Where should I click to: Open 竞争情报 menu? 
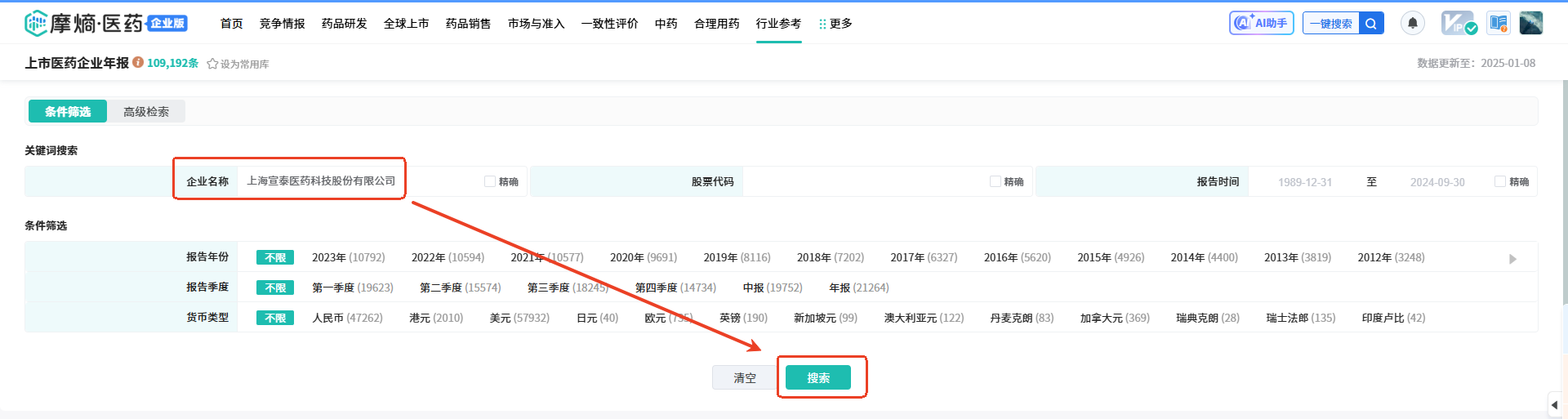pyautogui.click(x=283, y=24)
